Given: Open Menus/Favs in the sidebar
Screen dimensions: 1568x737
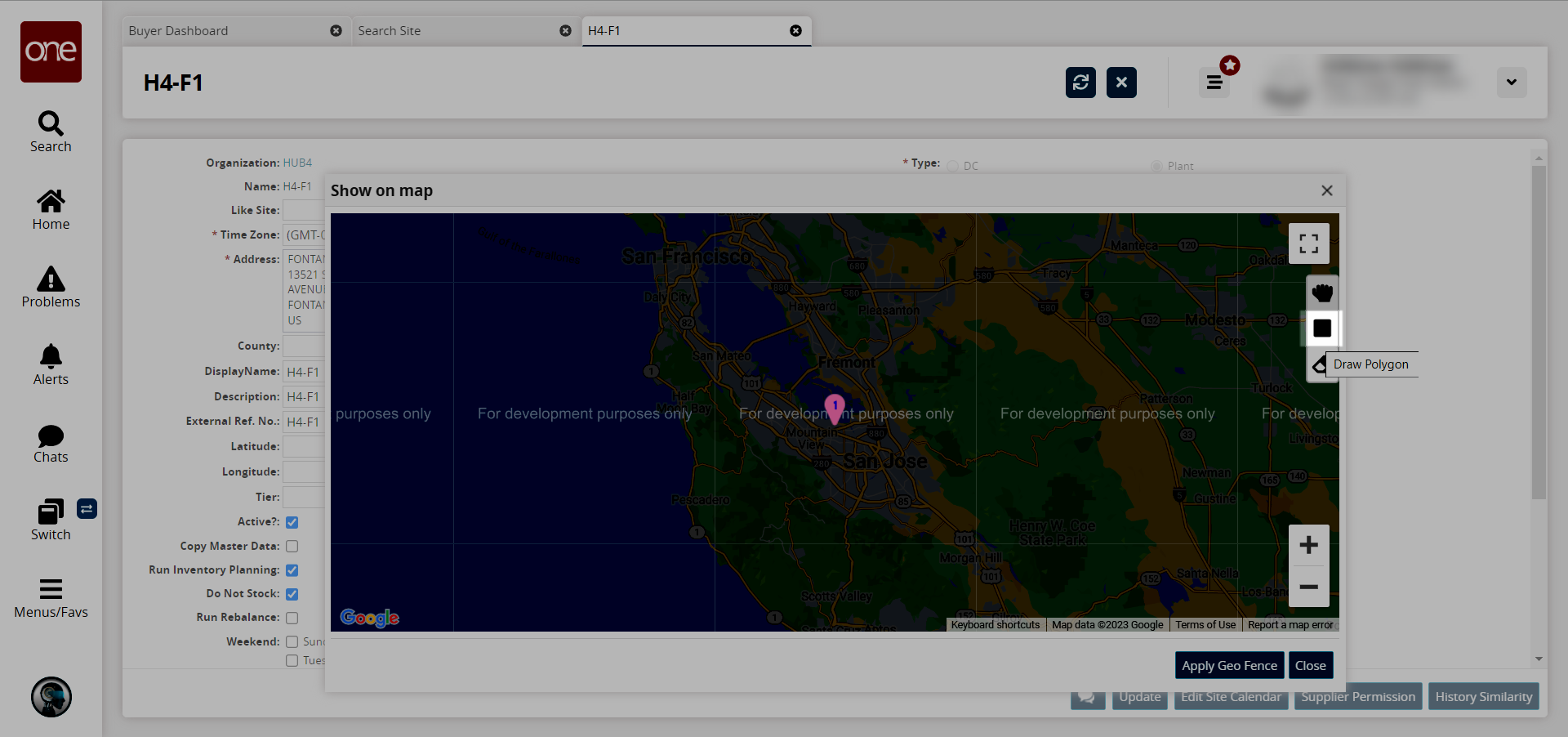Looking at the screenshot, I should click(51, 599).
